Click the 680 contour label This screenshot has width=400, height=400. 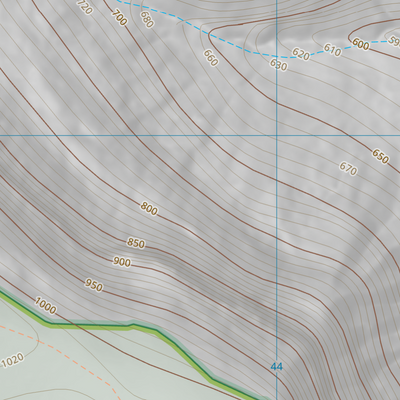pos(147,20)
